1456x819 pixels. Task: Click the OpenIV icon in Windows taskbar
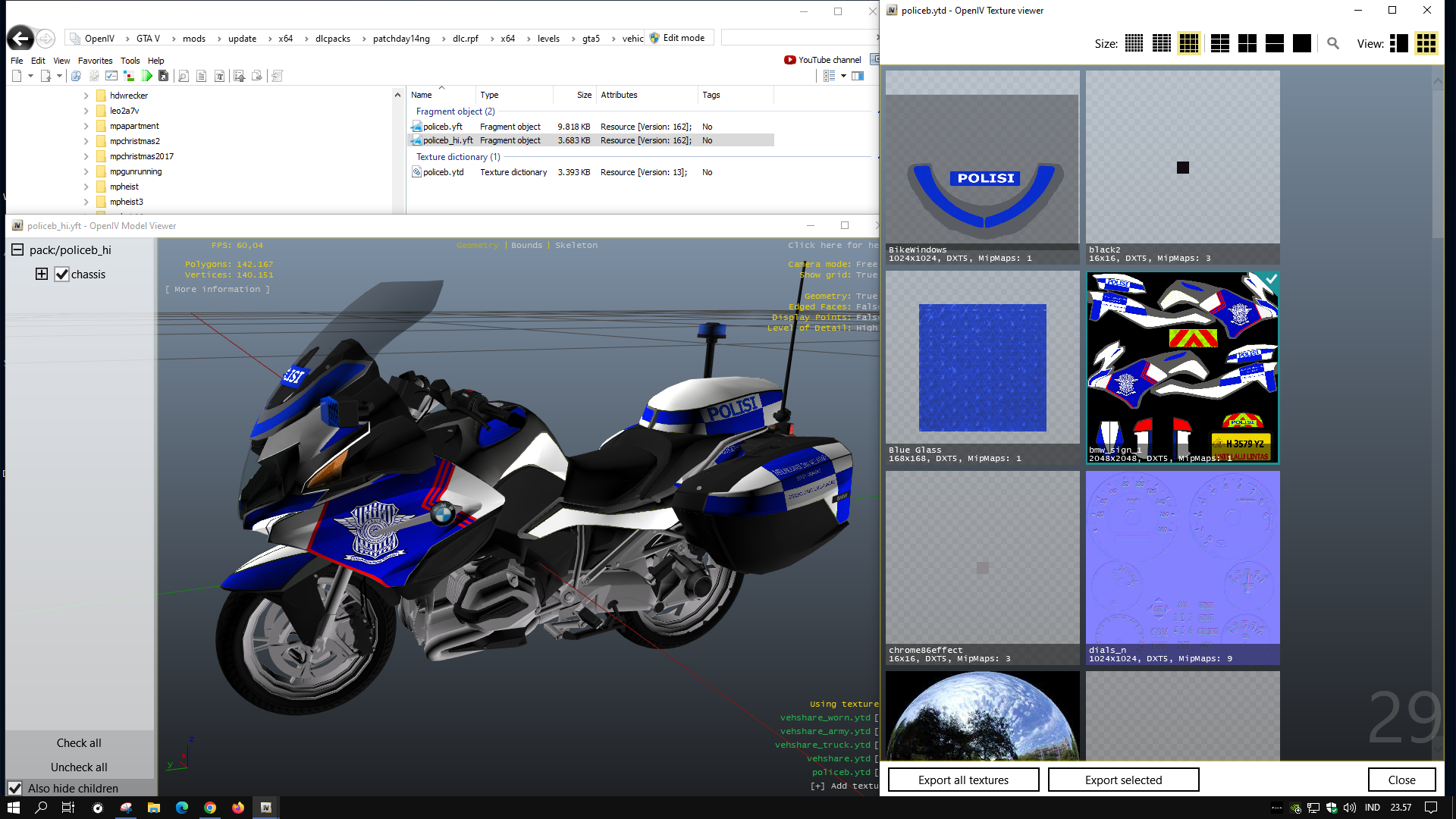pos(266,808)
